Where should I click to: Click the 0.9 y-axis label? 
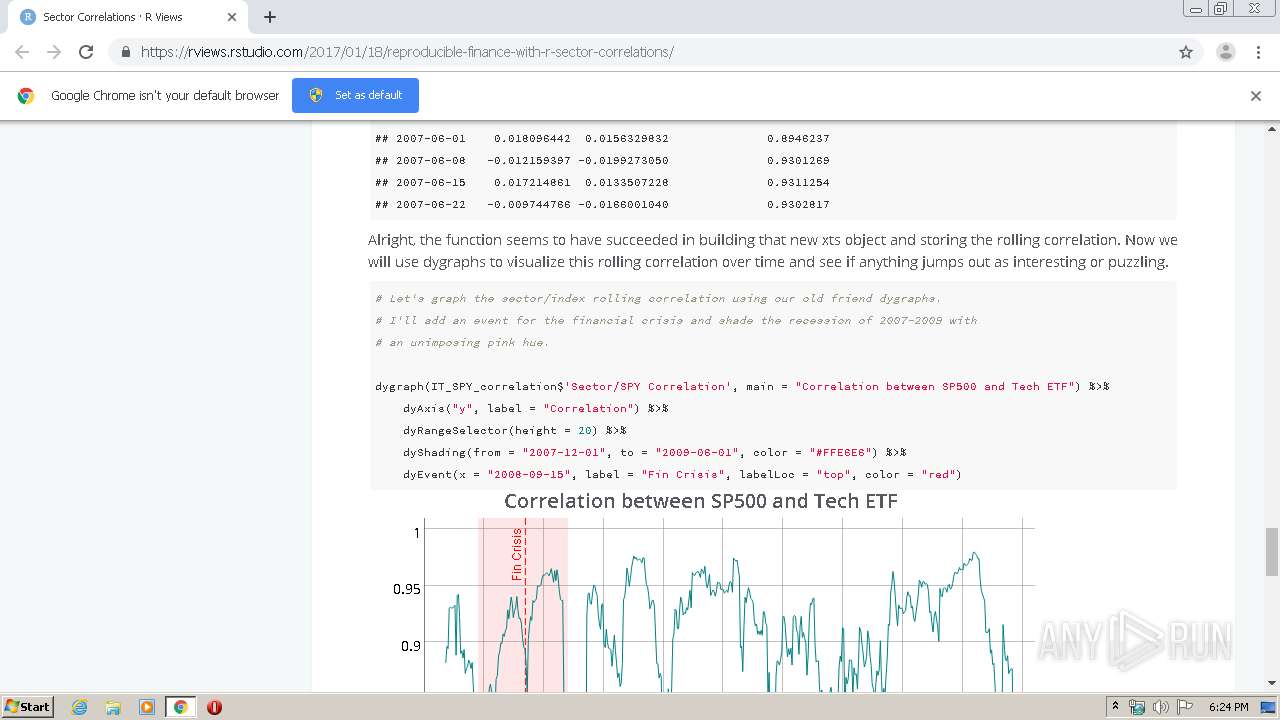(411, 646)
